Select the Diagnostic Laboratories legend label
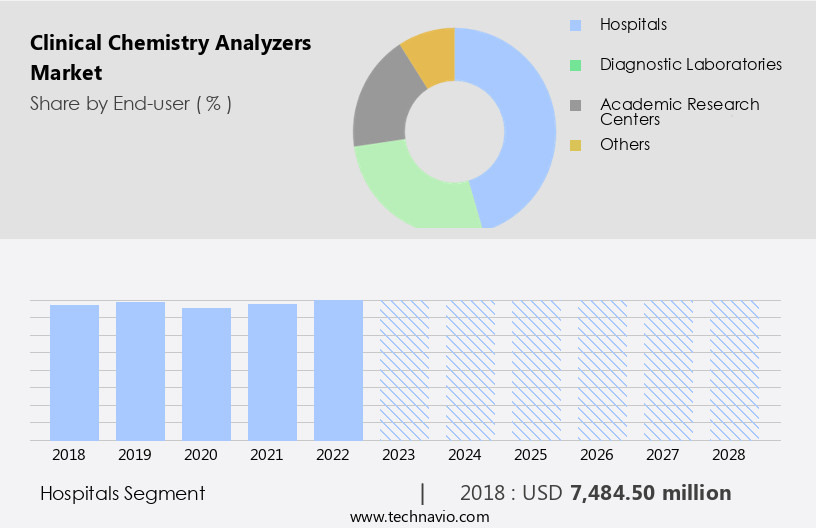The width and height of the screenshot is (816, 528). (690, 64)
